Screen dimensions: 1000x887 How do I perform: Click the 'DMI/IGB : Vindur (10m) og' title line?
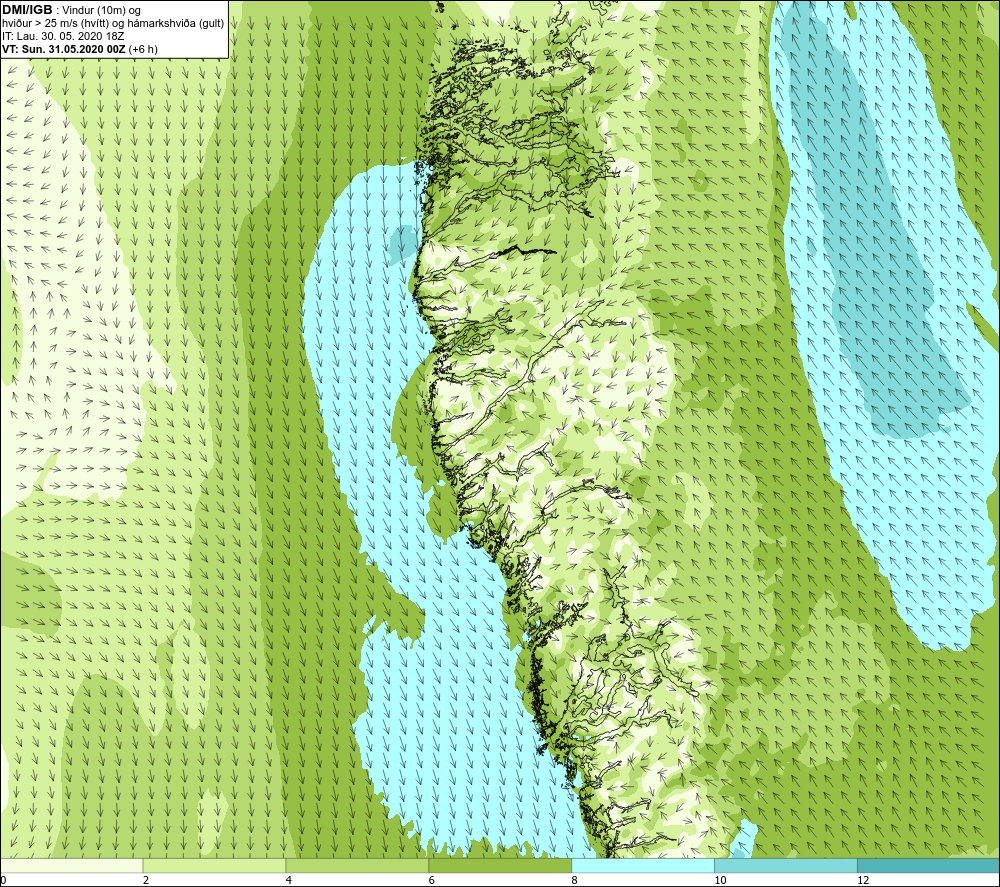[71, 10]
